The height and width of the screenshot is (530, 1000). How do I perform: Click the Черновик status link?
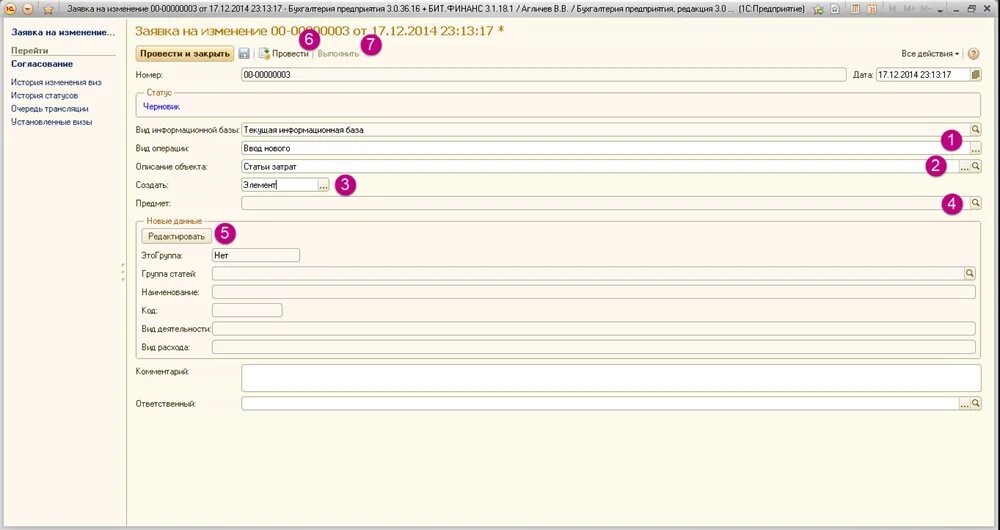(x=161, y=107)
